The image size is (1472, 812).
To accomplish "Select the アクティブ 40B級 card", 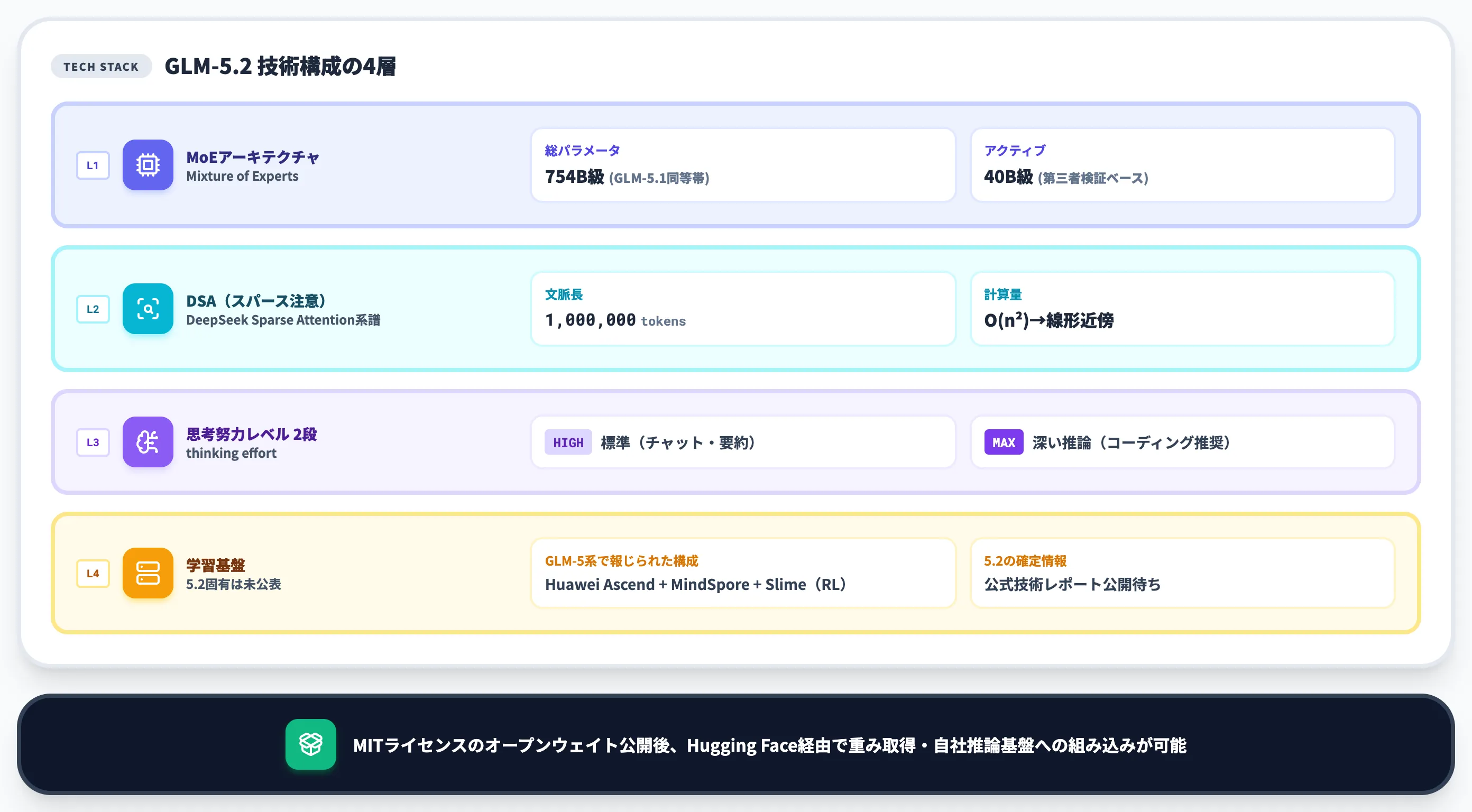I will coord(1183,164).
